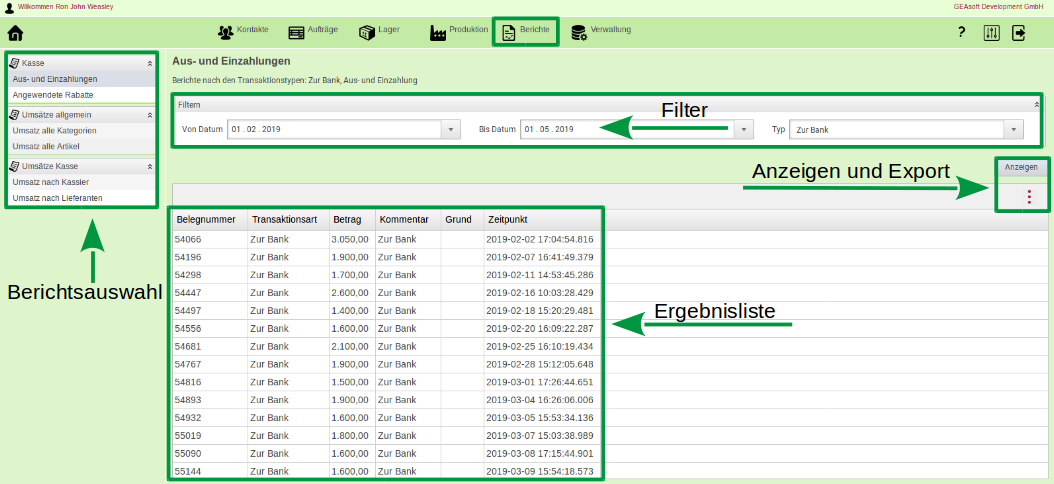This screenshot has height=484, width=1054.
Task: Switch to the Berichte tab
Action: (525, 32)
